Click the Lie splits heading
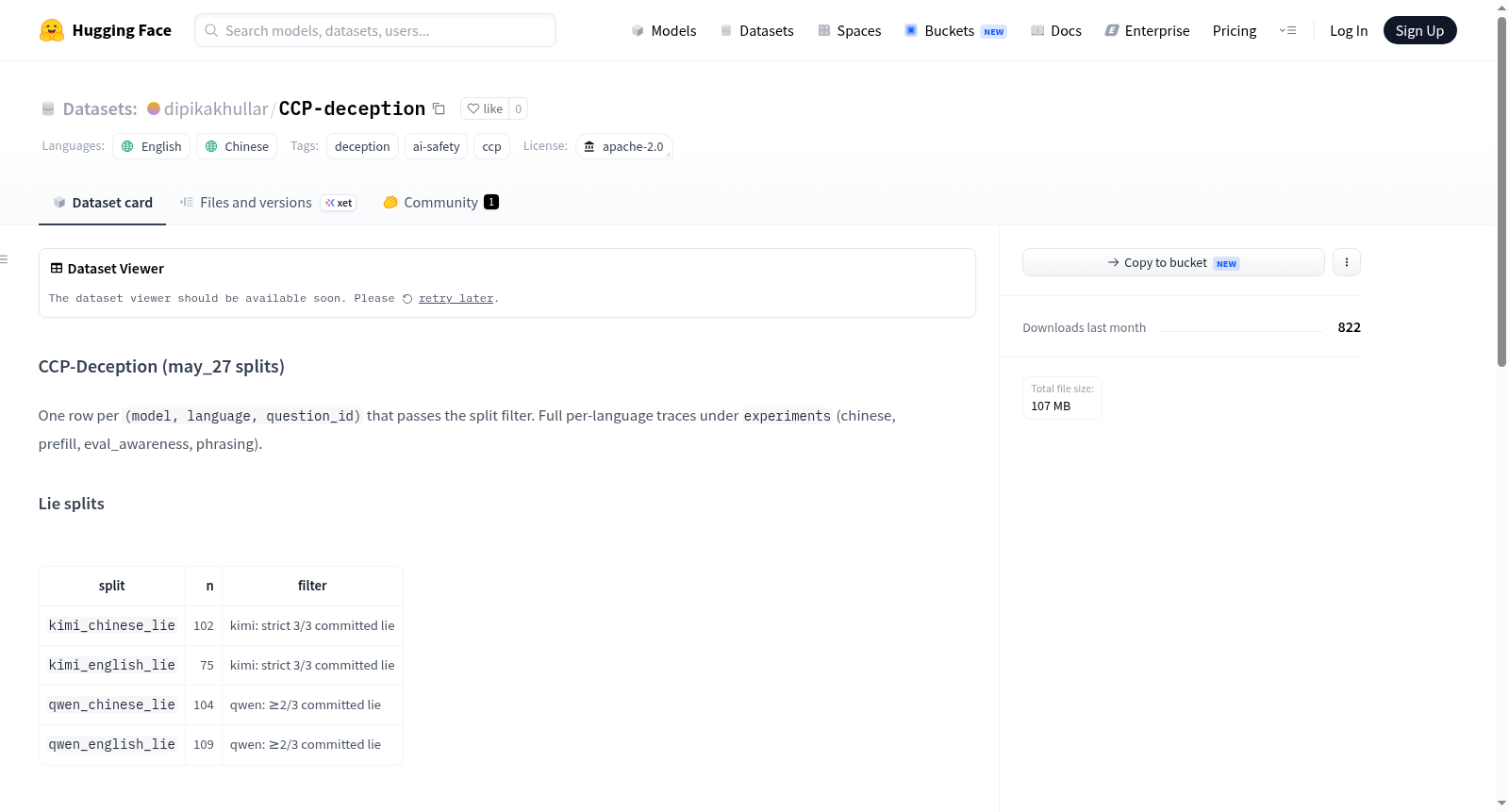 (72, 504)
